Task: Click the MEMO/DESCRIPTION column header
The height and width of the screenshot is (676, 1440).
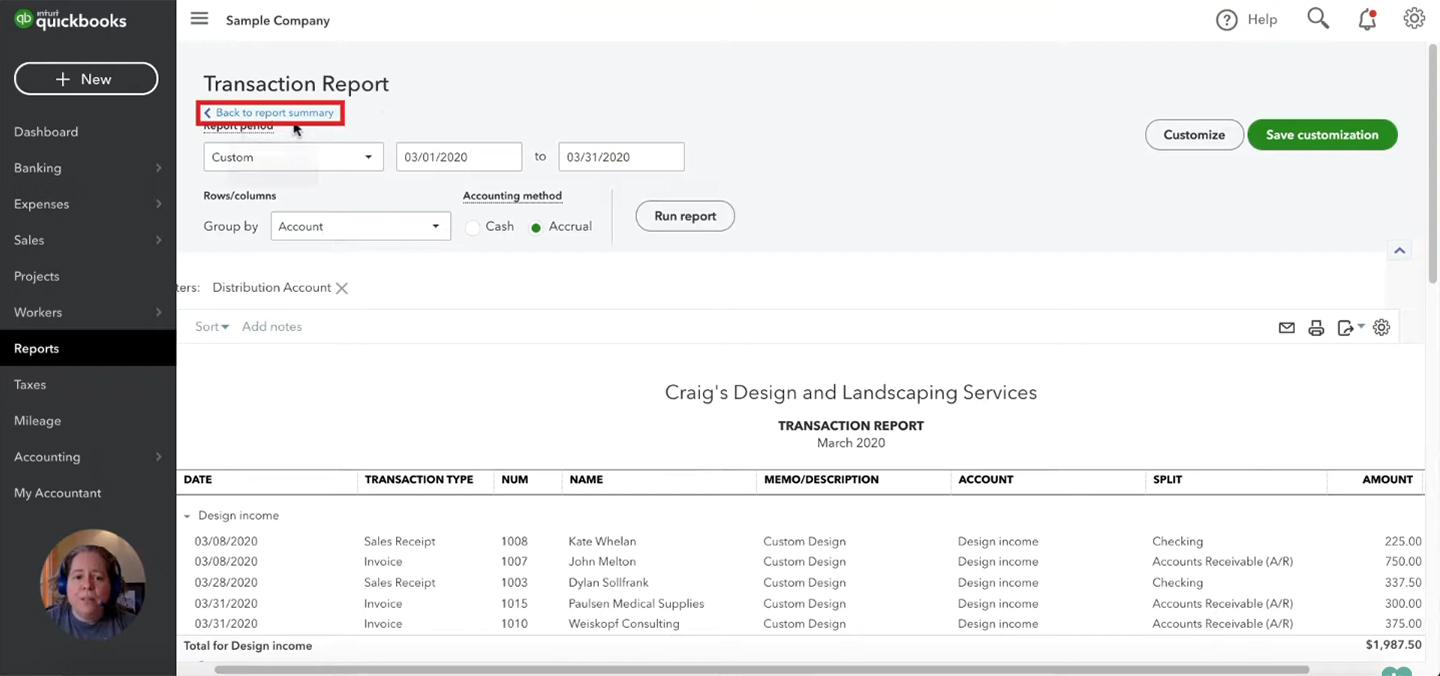Action: 821,480
